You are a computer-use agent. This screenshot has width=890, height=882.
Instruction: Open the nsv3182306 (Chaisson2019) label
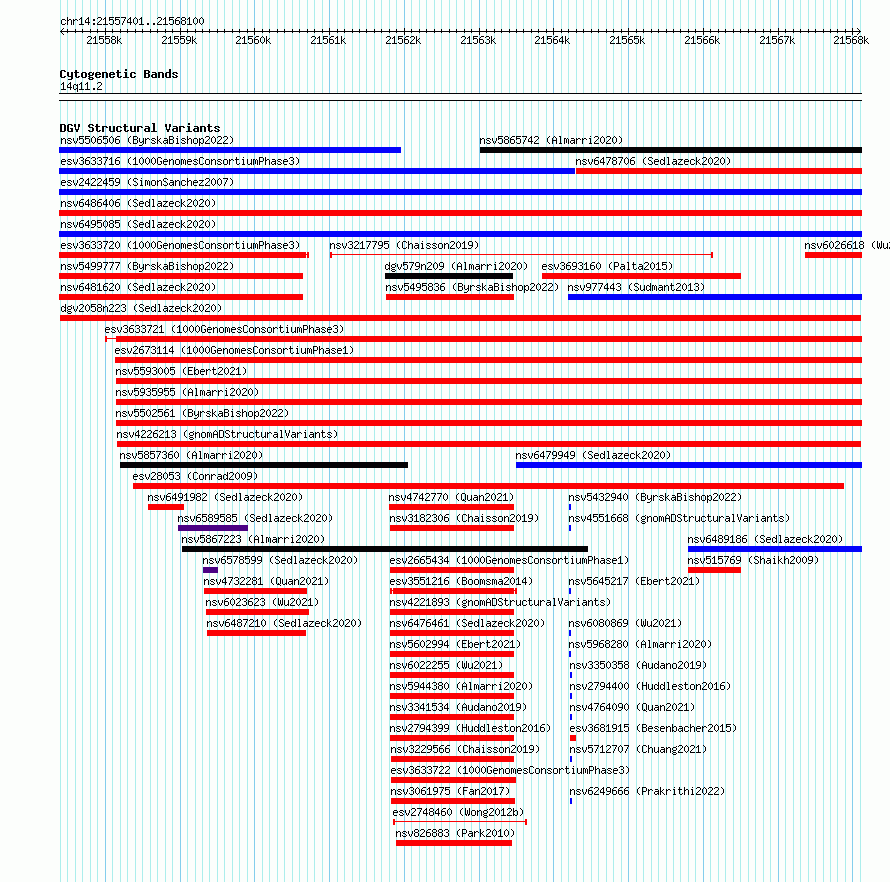[464, 518]
